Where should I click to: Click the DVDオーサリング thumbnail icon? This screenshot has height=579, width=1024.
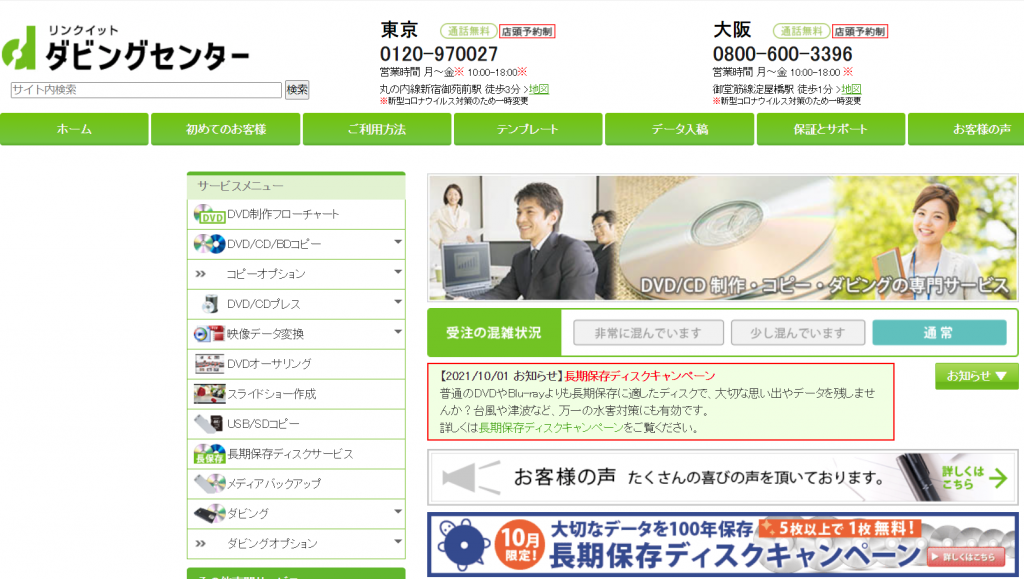click(x=208, y=364)
